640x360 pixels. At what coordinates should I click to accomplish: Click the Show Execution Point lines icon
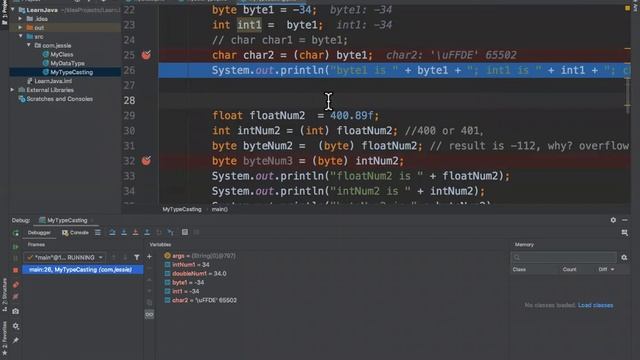pos(98,232)
